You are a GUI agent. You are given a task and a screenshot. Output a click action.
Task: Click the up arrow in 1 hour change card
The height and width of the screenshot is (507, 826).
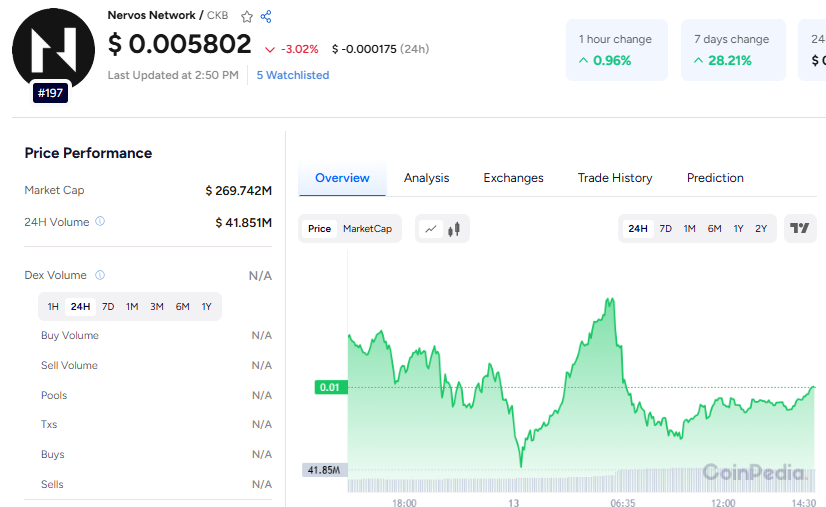583,61
